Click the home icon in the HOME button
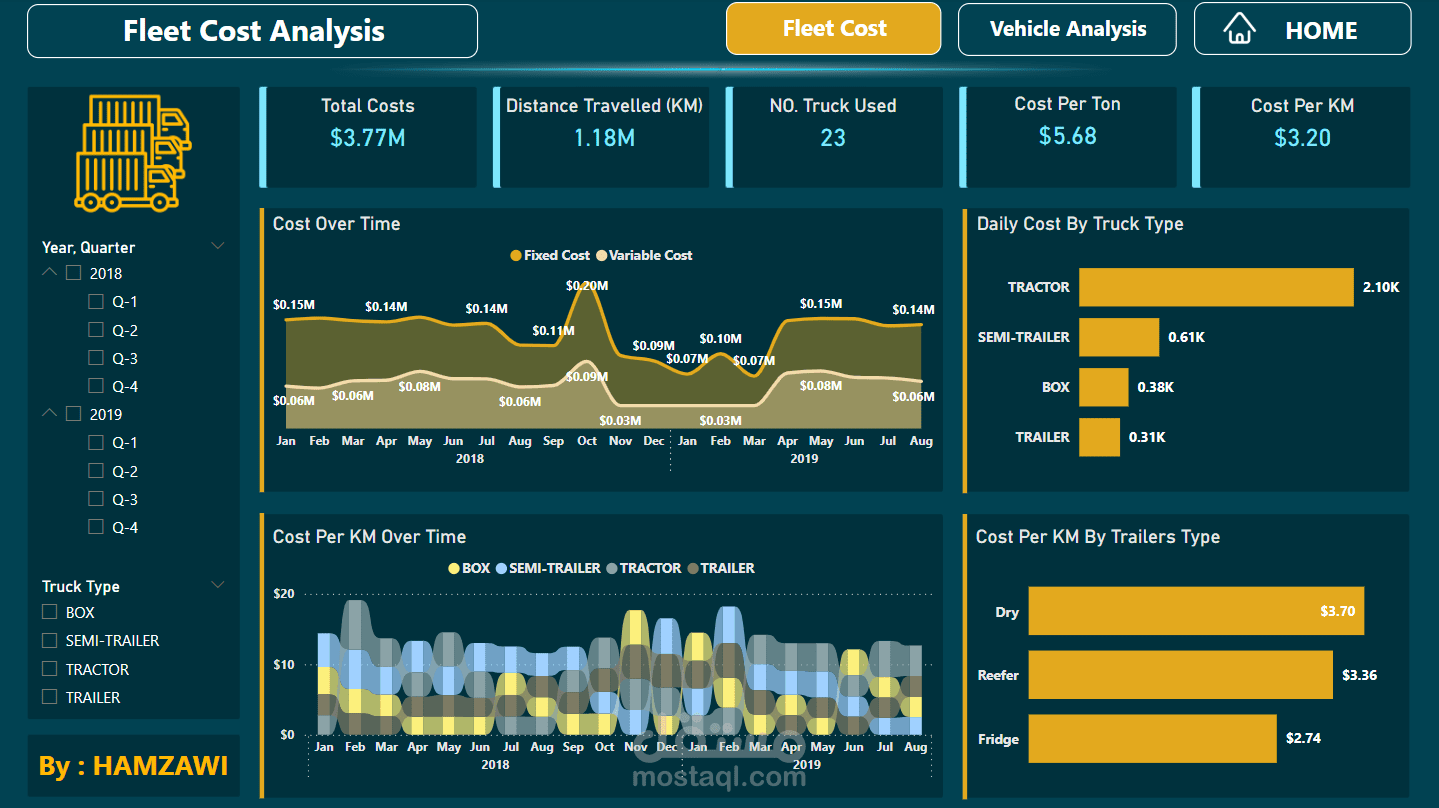1439x808 pixels. 1240,29
